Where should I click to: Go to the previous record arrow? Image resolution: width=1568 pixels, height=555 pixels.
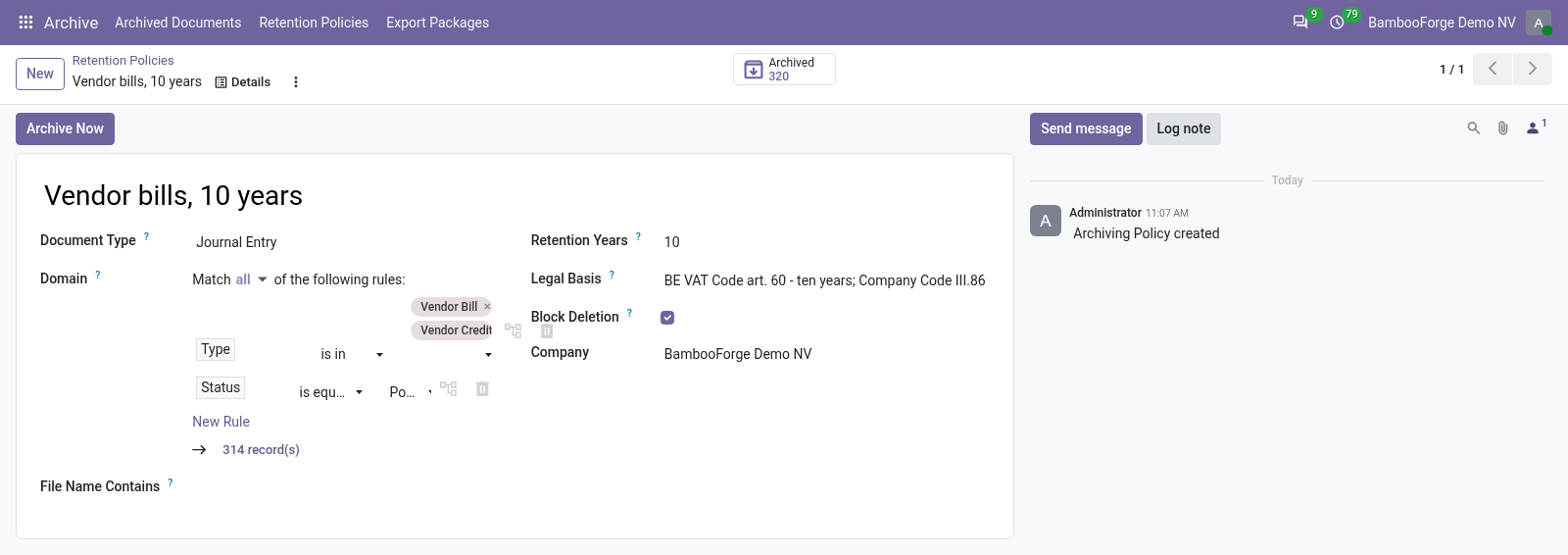click(x=1493, y=69)
